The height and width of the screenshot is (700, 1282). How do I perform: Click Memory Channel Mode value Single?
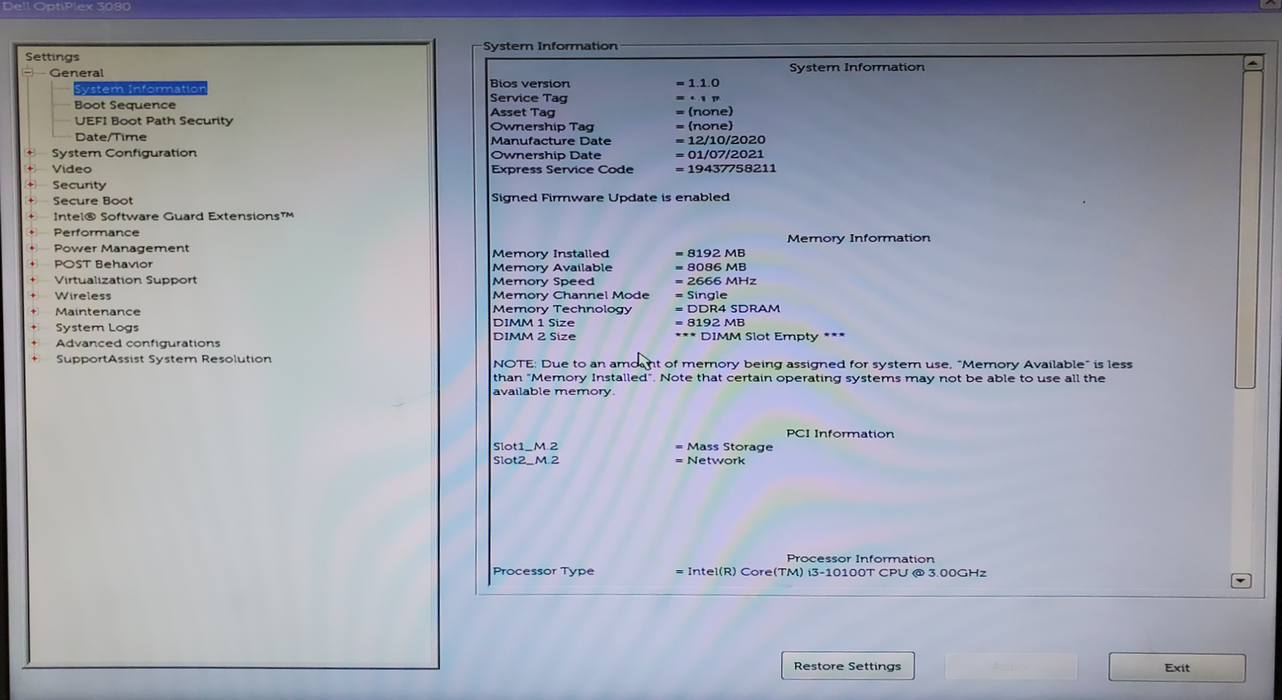(x=707, y=295)
